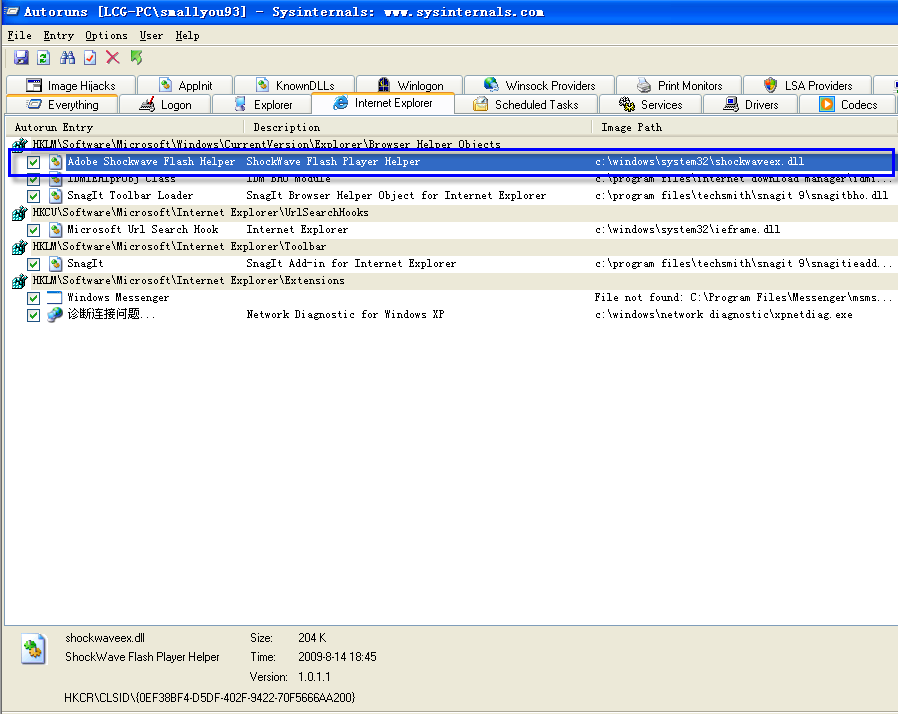Click the Save toolbar icon
The width and height of the screenshot is (898, 714).
coord(21,57)
